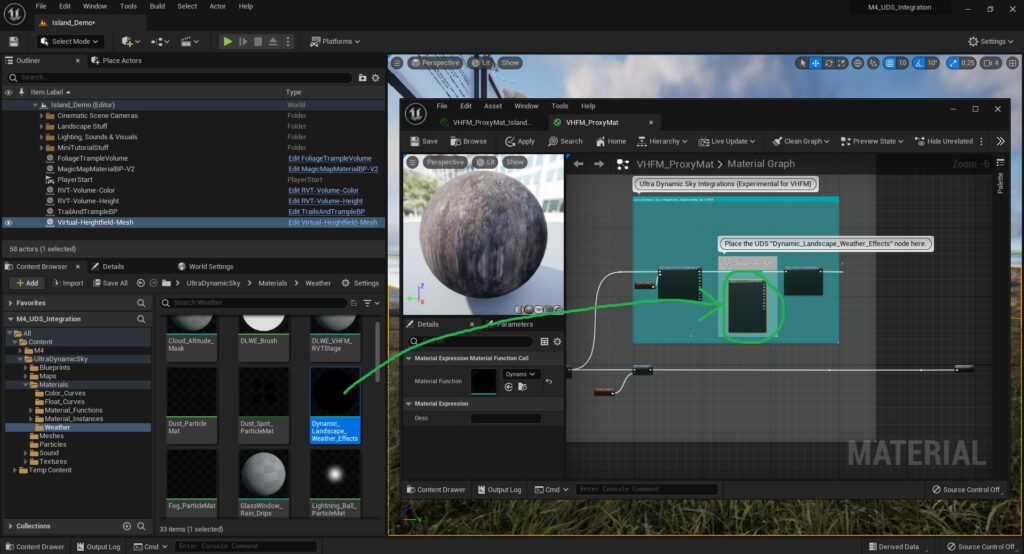Expand the MiniTutorialStuff folder
This screenshot has height=554, width=1024.
(42, 148)
